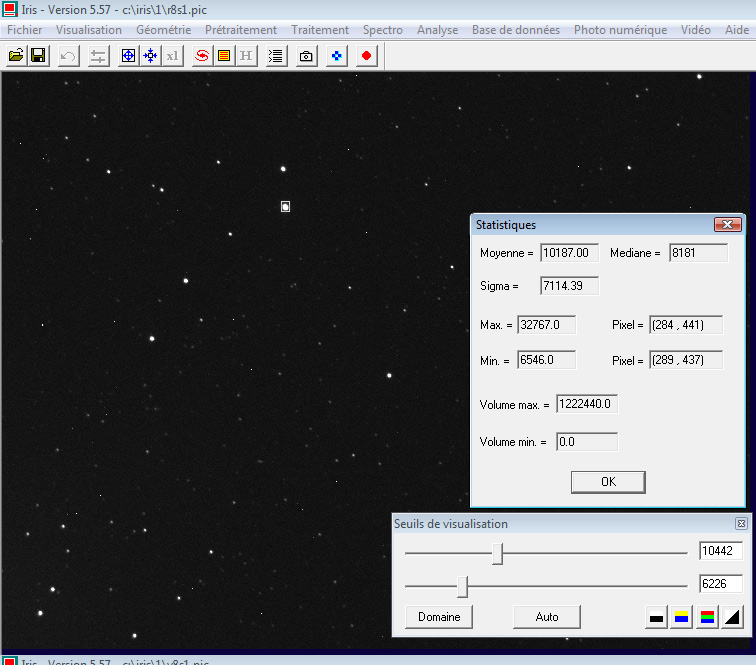Open the Vidéo menu
Viewport: 756px width, 665px height.
[x=696, y=30]
